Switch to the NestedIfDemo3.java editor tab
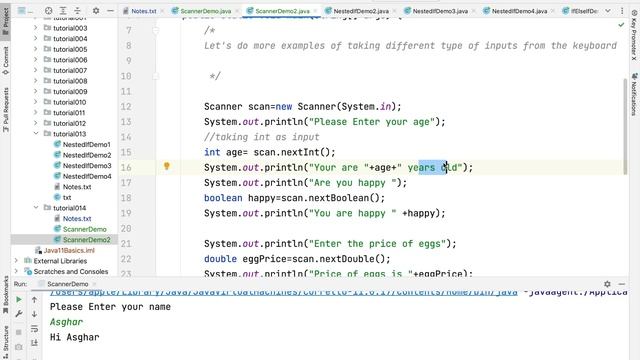 [x=440, y=11]
